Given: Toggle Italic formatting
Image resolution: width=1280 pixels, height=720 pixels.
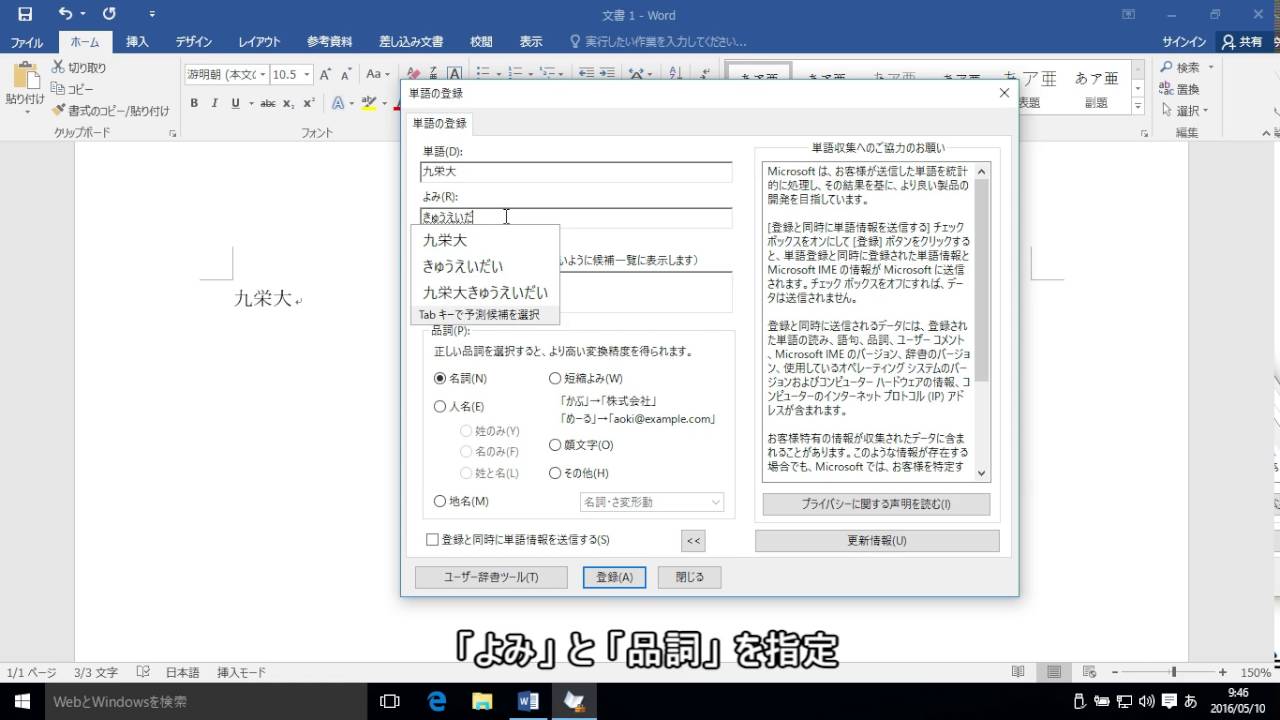Looking at the screenshot, I should pyautogui.click(x=215, y=103).
